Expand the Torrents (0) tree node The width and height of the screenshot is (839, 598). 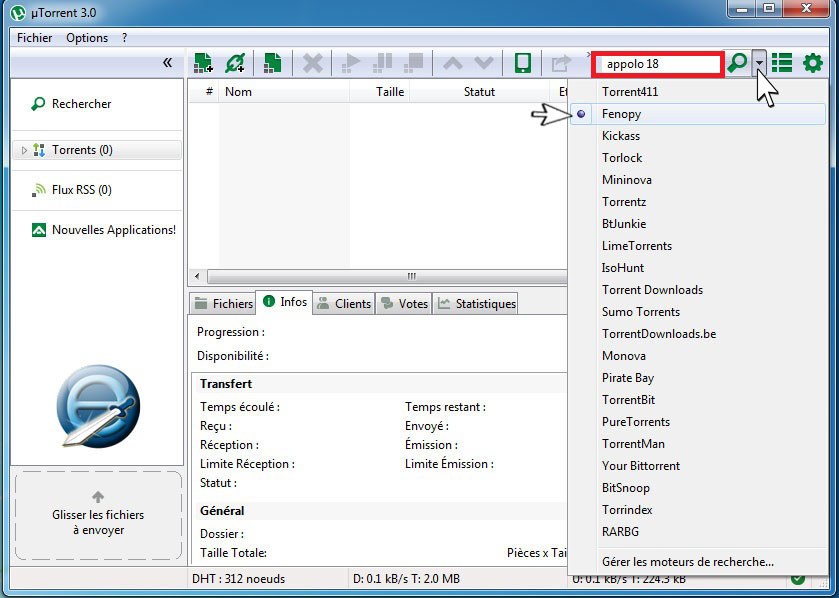coord(24,150)
